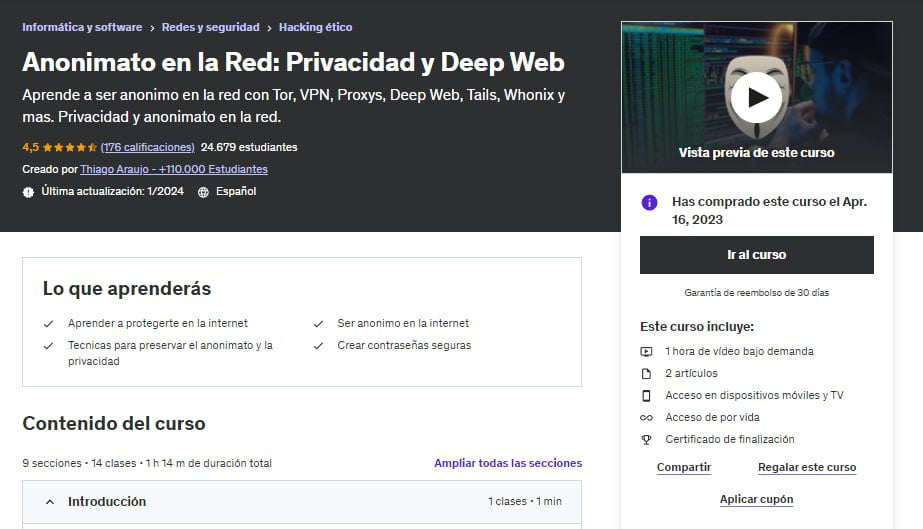Click Regalar este curso link
The width and height of the screenshot is (923, 529).
[x=806, y=467]
